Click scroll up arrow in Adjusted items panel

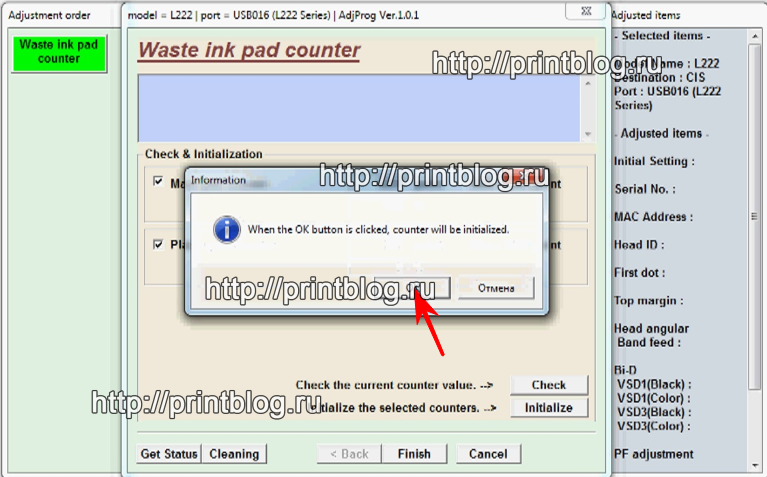[754, 37]
